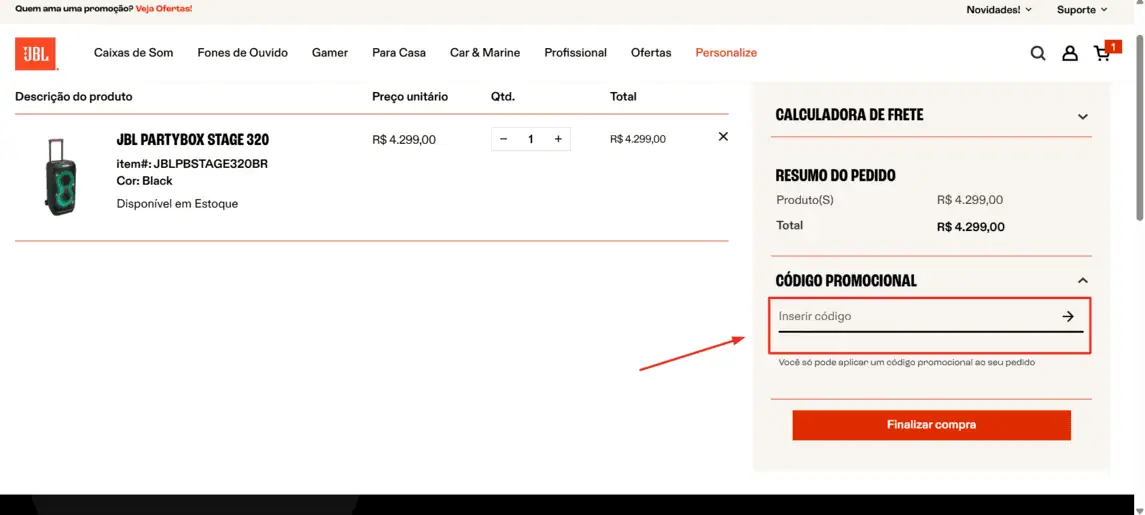
Task: Click Disponível em Estoque text
Action: point(177,204)
